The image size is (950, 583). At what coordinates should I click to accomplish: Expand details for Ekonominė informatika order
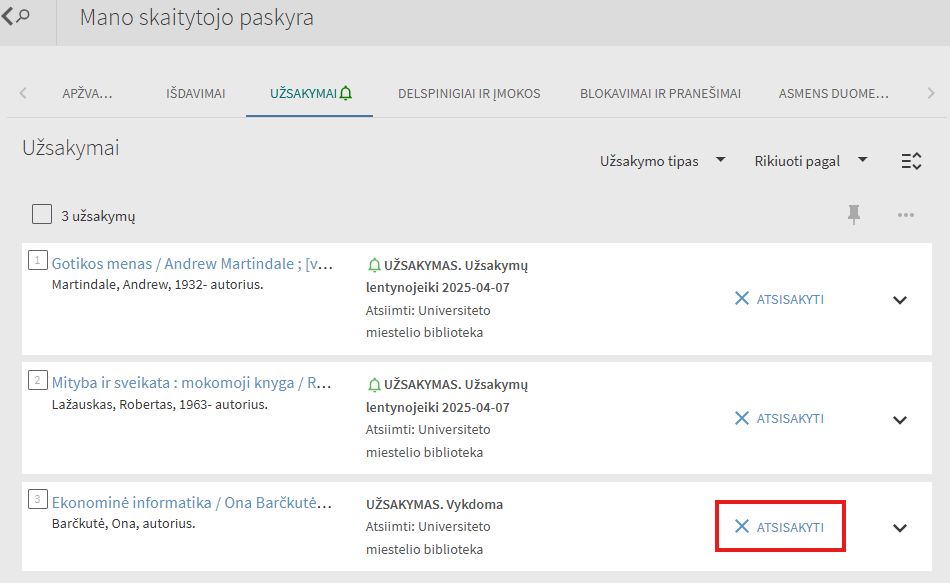click(x=900, y=528)
